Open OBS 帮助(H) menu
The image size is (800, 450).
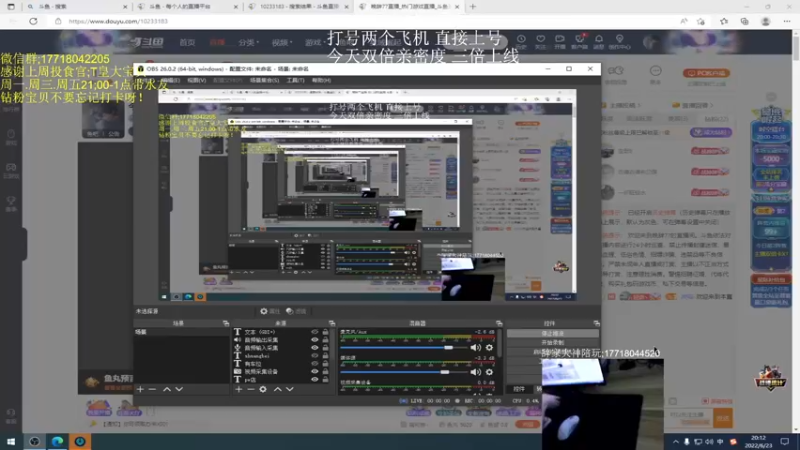[x=321, y=81]
